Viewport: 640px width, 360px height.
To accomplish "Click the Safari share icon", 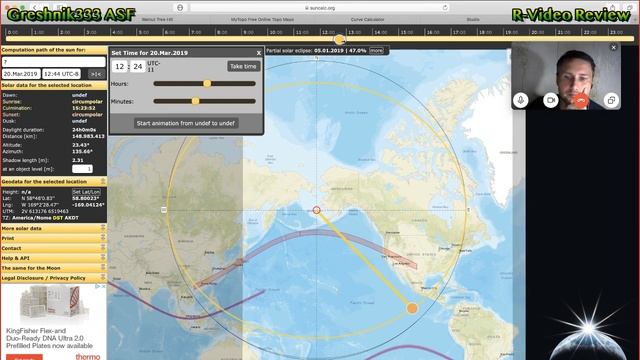I will pos(613,8).
